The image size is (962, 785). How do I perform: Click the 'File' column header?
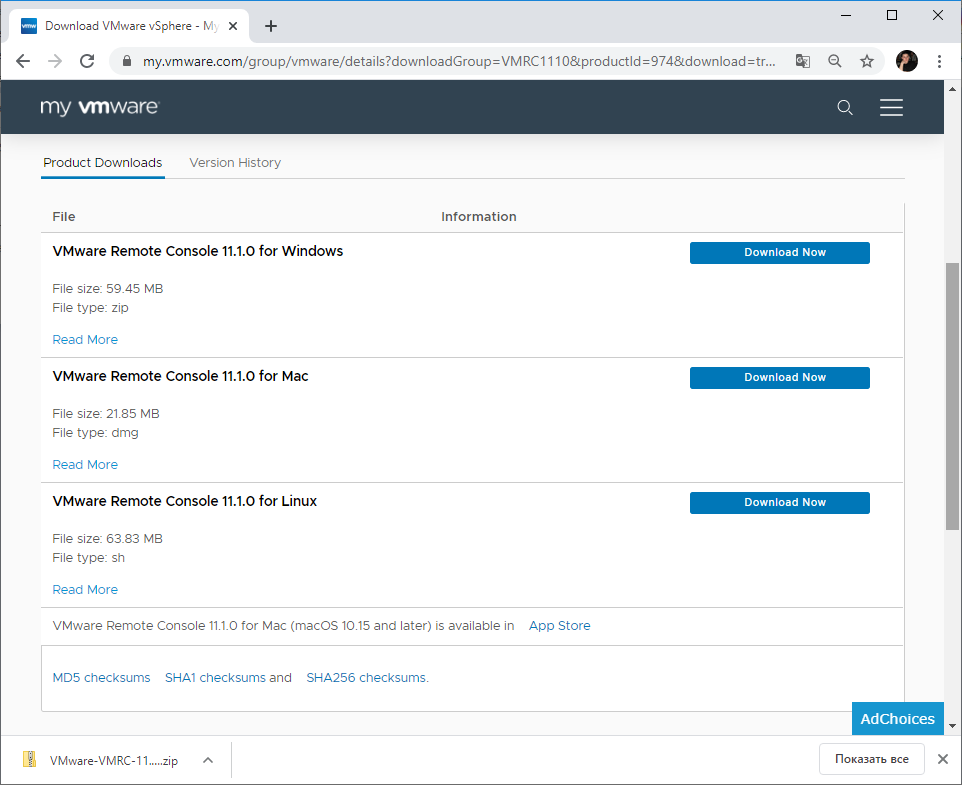(64, 216)
